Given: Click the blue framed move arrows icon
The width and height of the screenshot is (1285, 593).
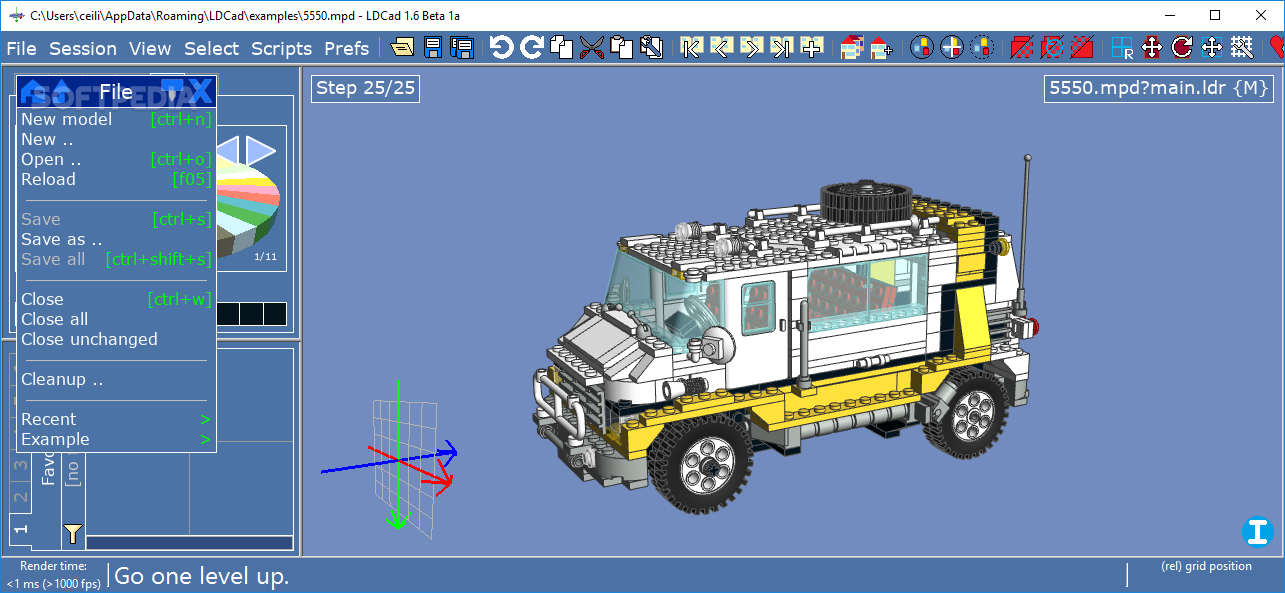Looking at the screenshot, I should [1212, 47].
